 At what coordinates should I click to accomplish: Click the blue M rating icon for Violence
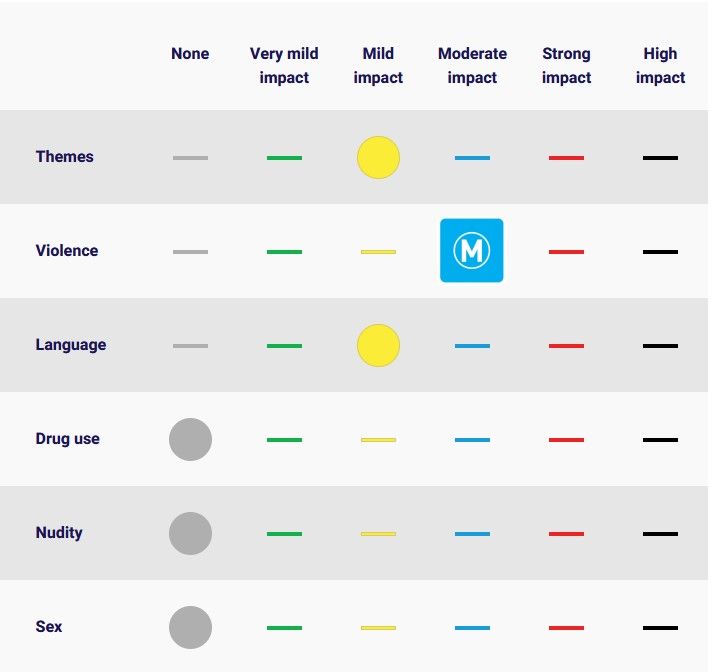(471, 250)
